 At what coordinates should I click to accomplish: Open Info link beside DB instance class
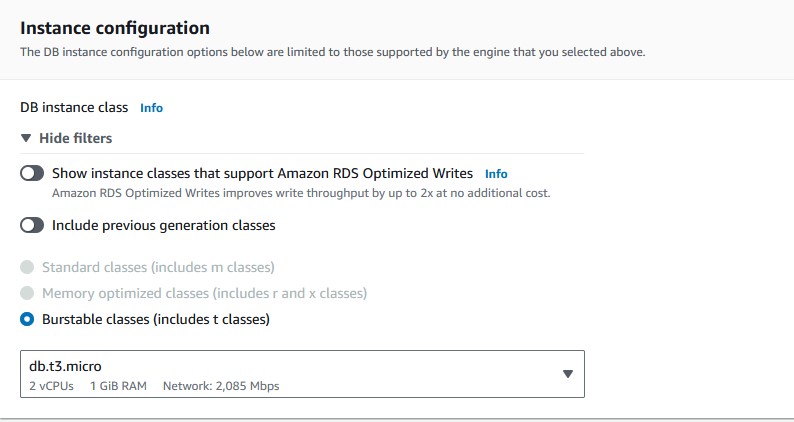[151, 107]
